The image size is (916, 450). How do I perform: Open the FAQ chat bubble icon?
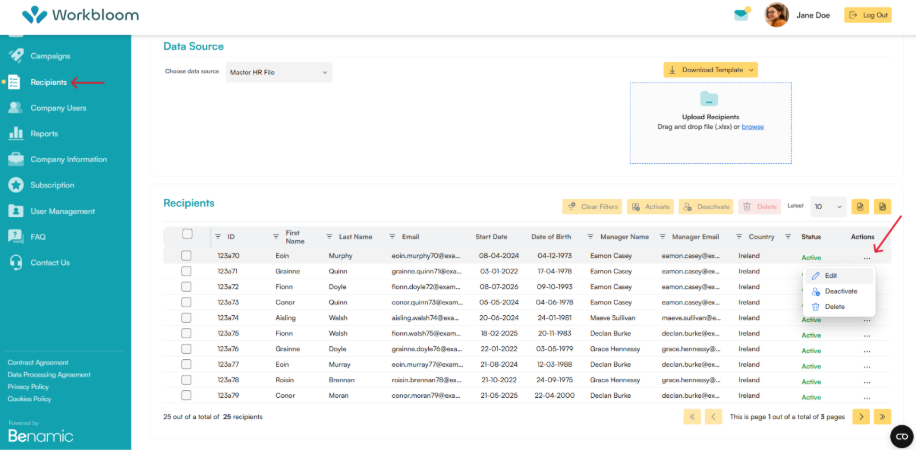16,237
